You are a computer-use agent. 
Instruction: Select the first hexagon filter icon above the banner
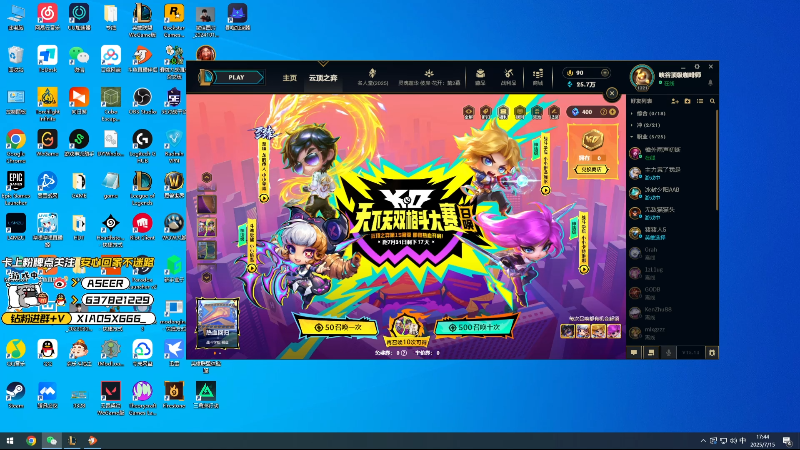[468, 111]
